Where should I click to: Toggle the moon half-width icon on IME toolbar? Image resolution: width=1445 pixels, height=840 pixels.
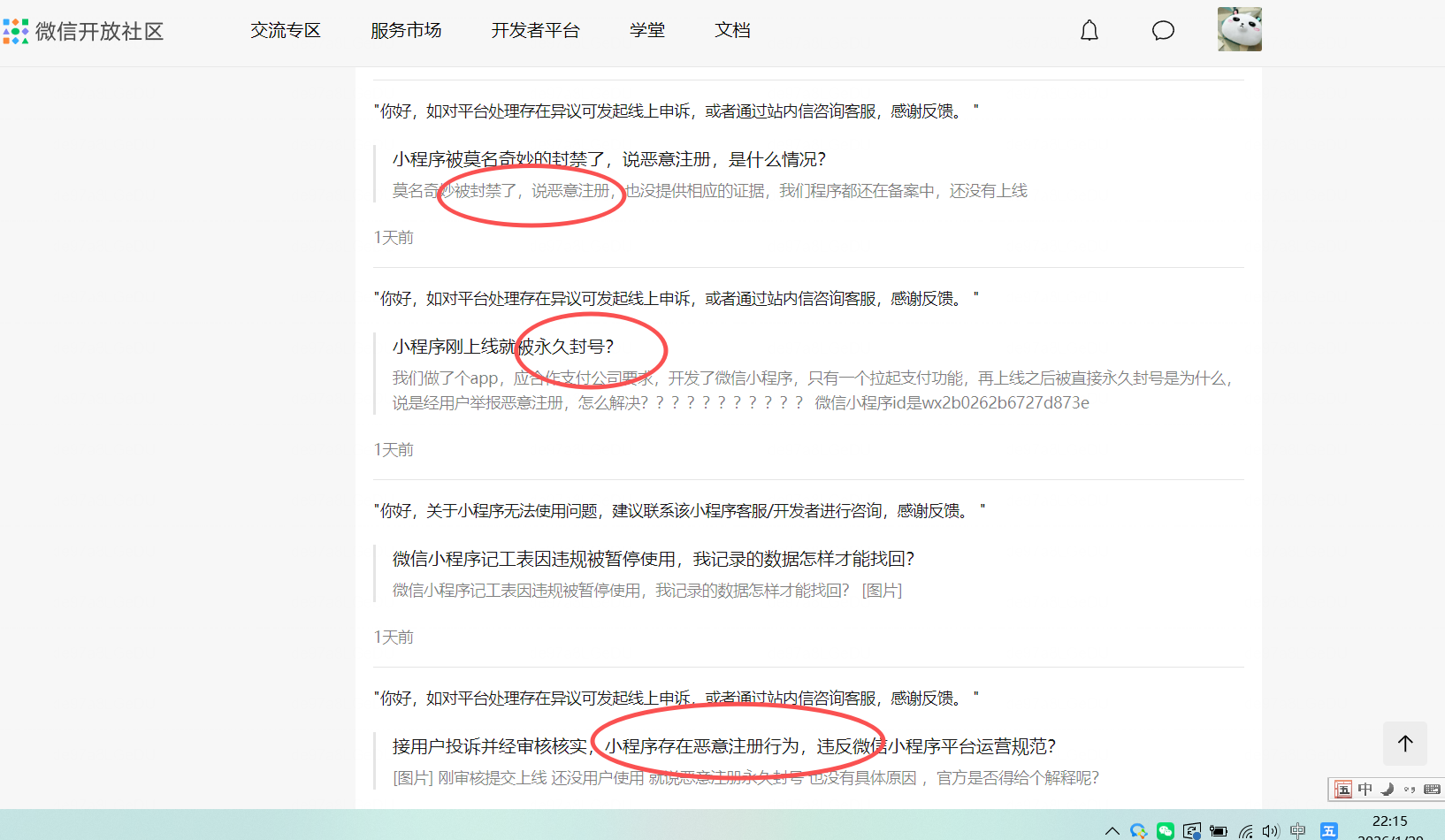point(1388,790)
